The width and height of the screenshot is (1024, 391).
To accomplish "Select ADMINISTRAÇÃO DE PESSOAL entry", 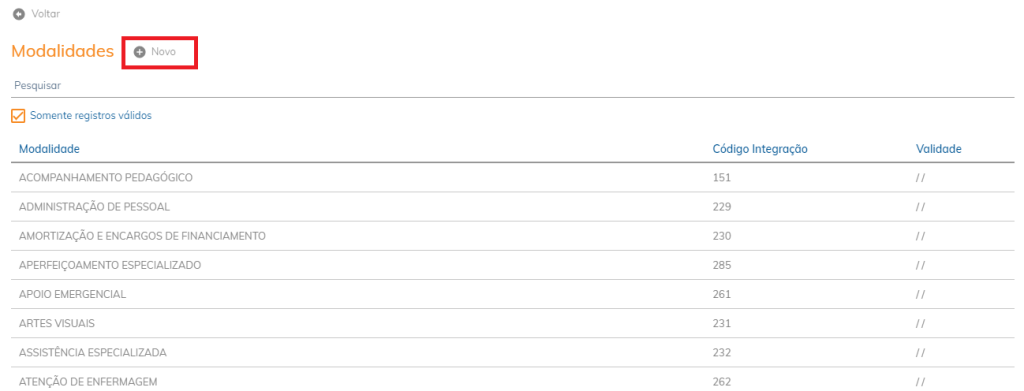I will 513,207.
